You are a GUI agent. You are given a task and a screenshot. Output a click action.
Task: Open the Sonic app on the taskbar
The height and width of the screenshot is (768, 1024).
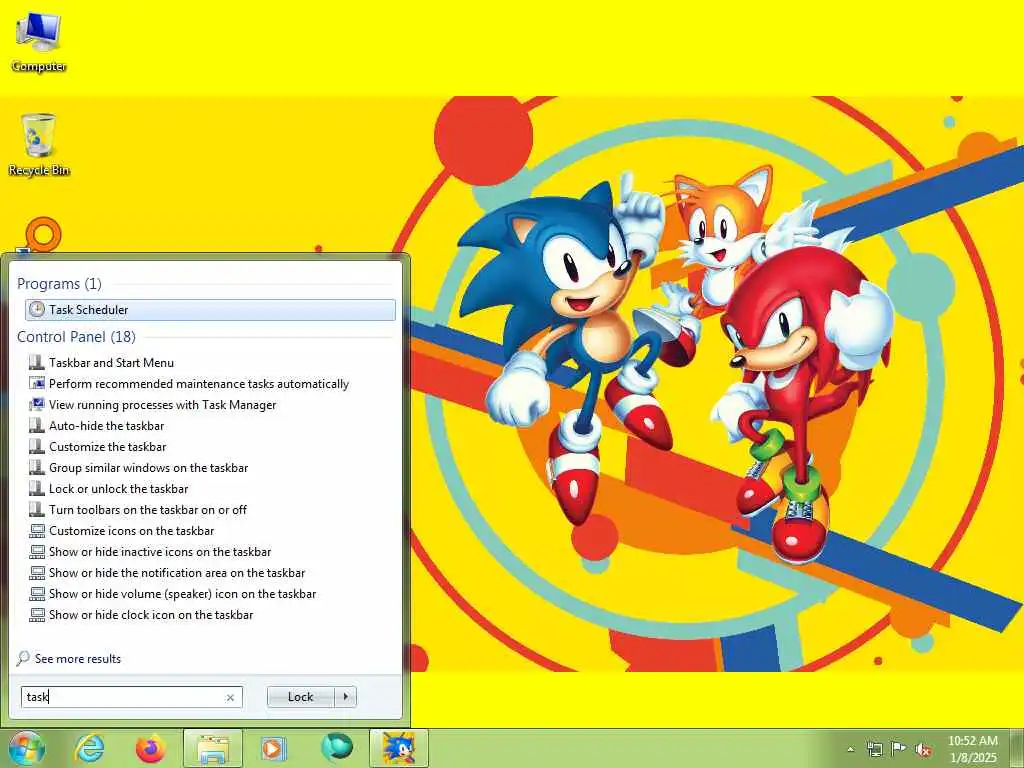pos(398,748)
